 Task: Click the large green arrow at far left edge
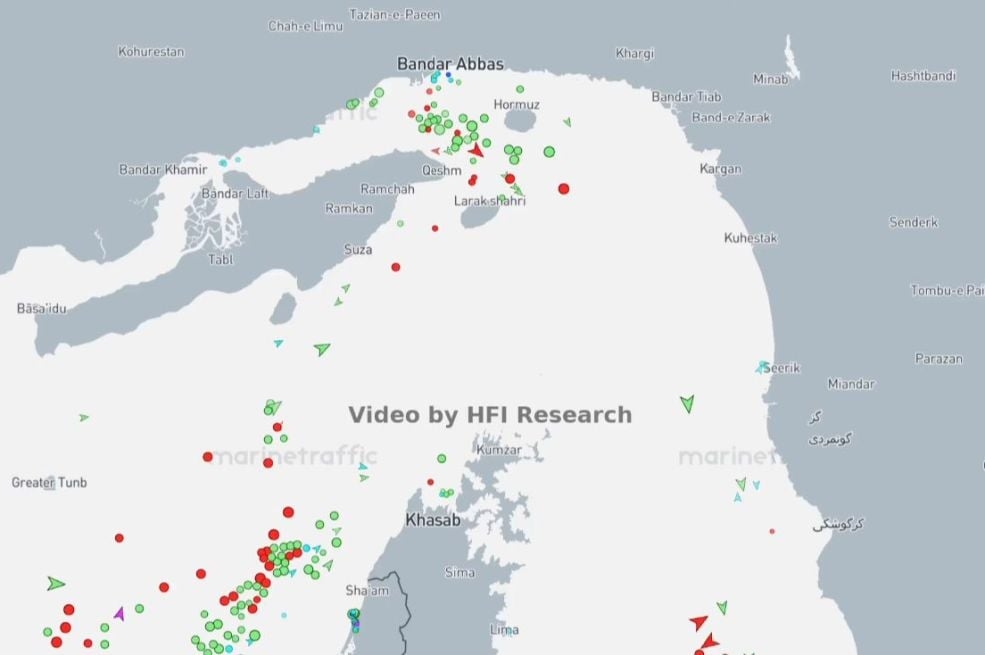click(56, 583)
